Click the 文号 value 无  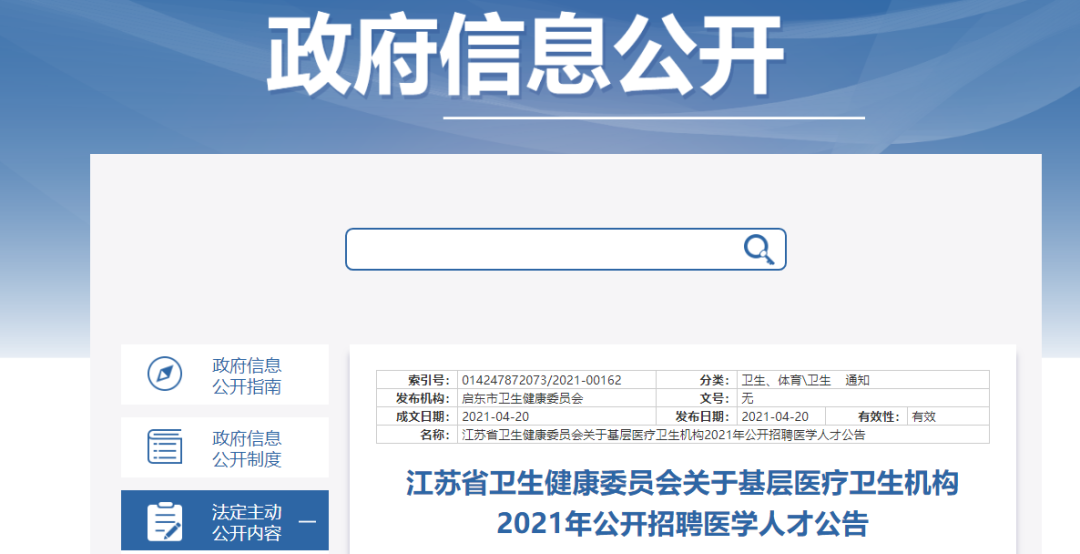(x=747, y=398)
